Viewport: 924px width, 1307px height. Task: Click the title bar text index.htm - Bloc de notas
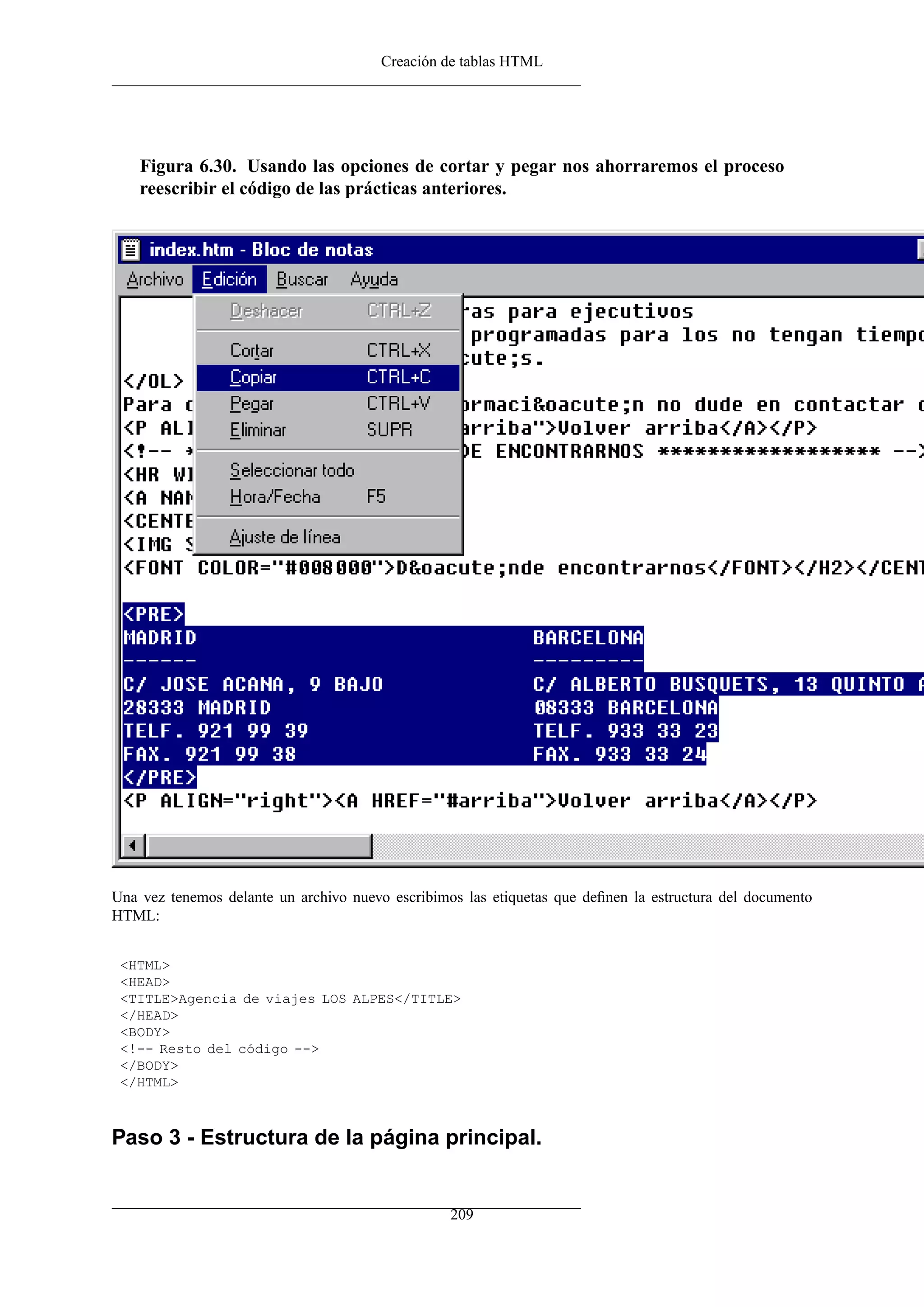(x=261, y=249)
